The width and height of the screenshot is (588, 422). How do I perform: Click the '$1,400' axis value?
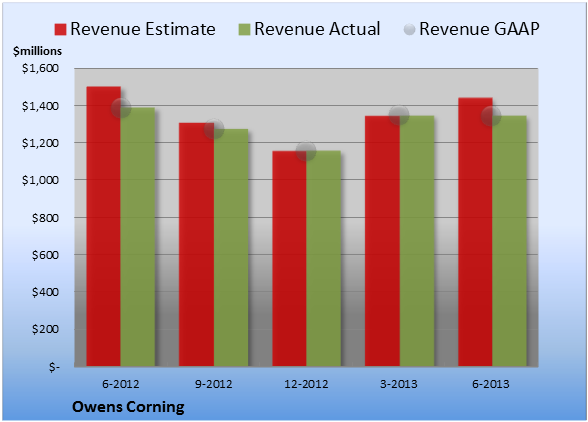coord(40,106)
